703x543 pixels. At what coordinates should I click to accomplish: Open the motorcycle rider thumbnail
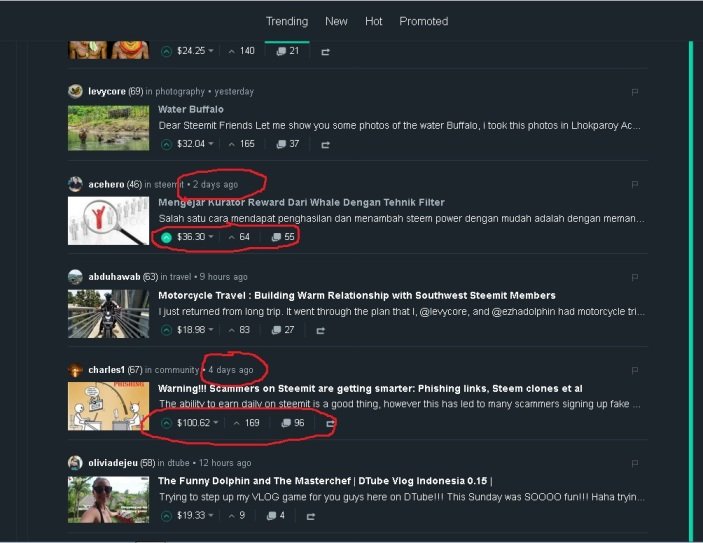click(x=108, y=314)
